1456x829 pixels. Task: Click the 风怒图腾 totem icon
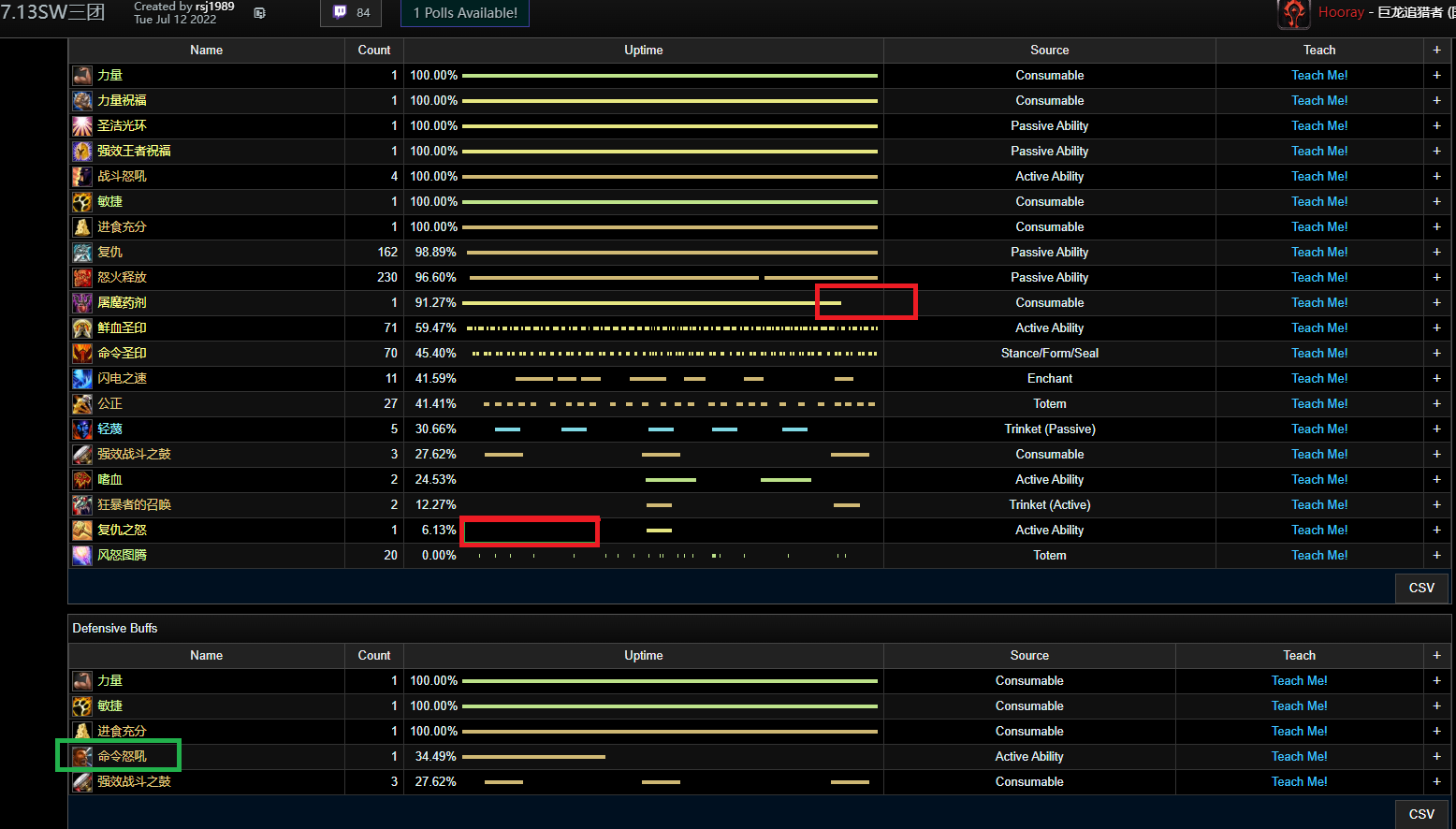(82, 555)
